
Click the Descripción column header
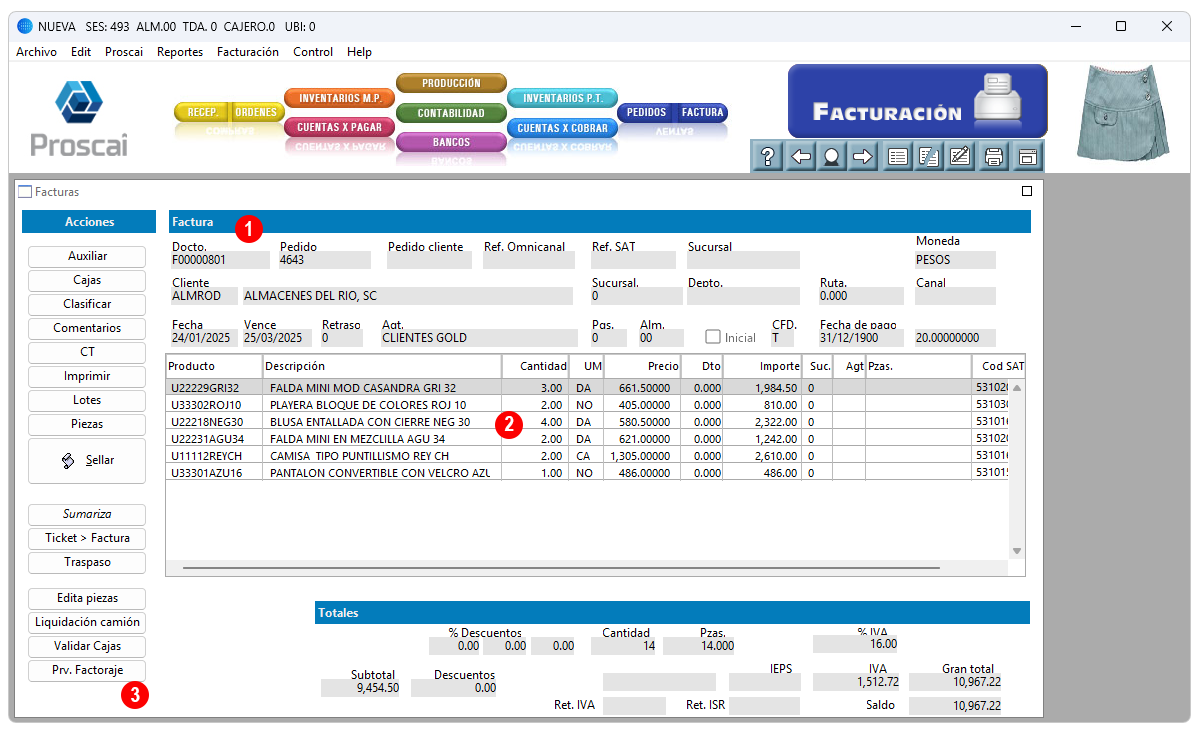click(x=382, y=366)
